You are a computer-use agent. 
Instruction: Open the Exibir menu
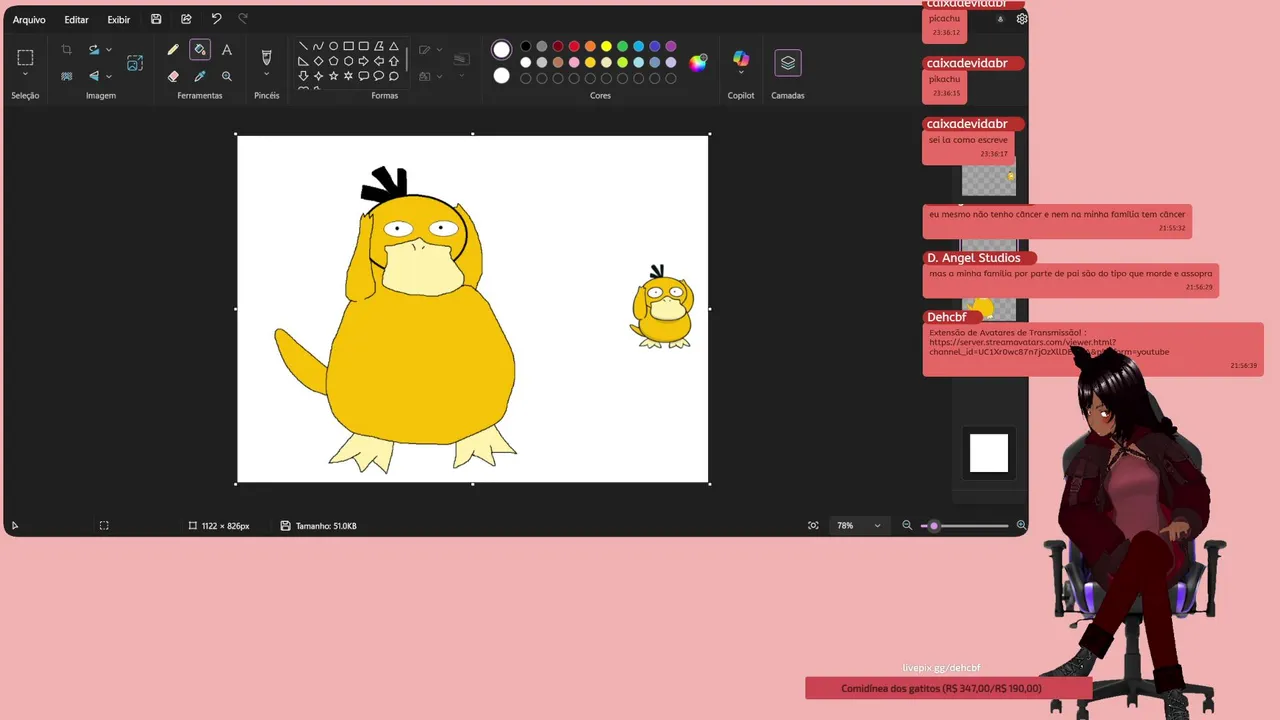click(119, 20)
